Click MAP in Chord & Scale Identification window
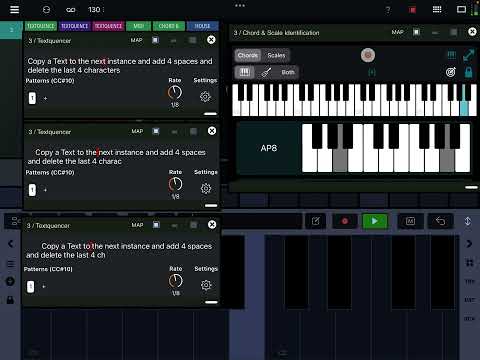 (398, 32)
